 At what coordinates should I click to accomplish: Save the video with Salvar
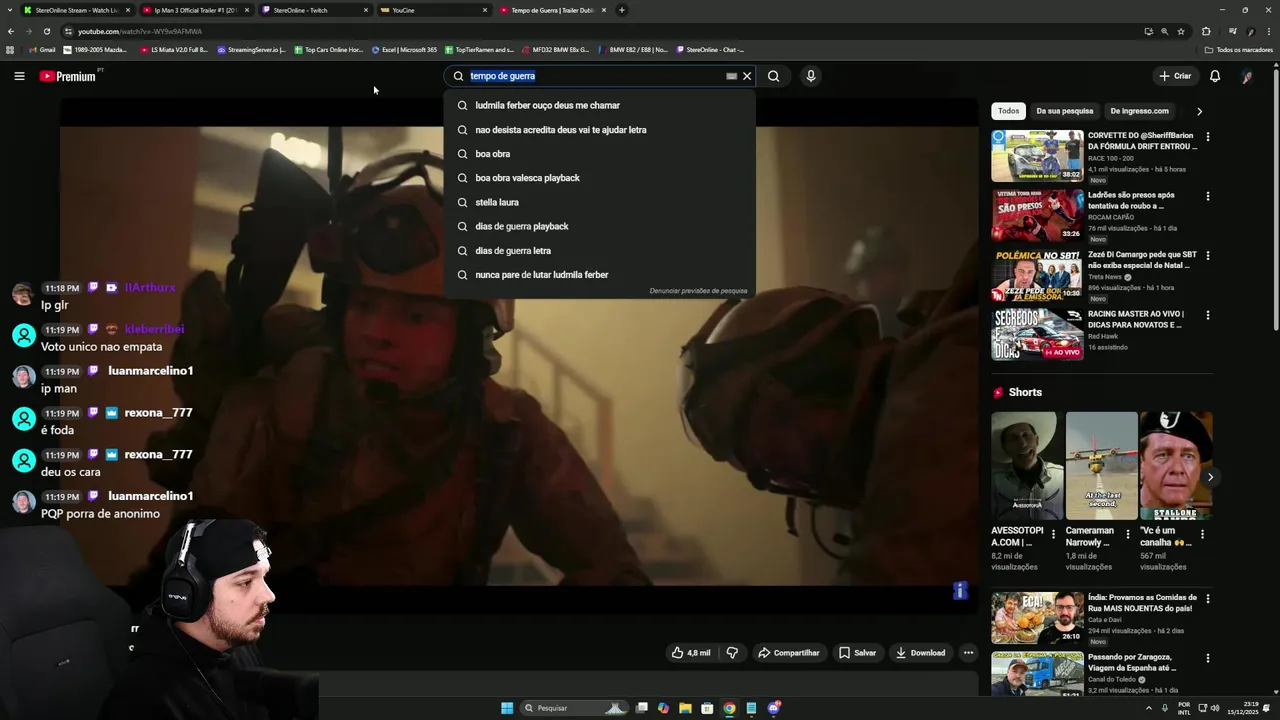tap(857, 653)
